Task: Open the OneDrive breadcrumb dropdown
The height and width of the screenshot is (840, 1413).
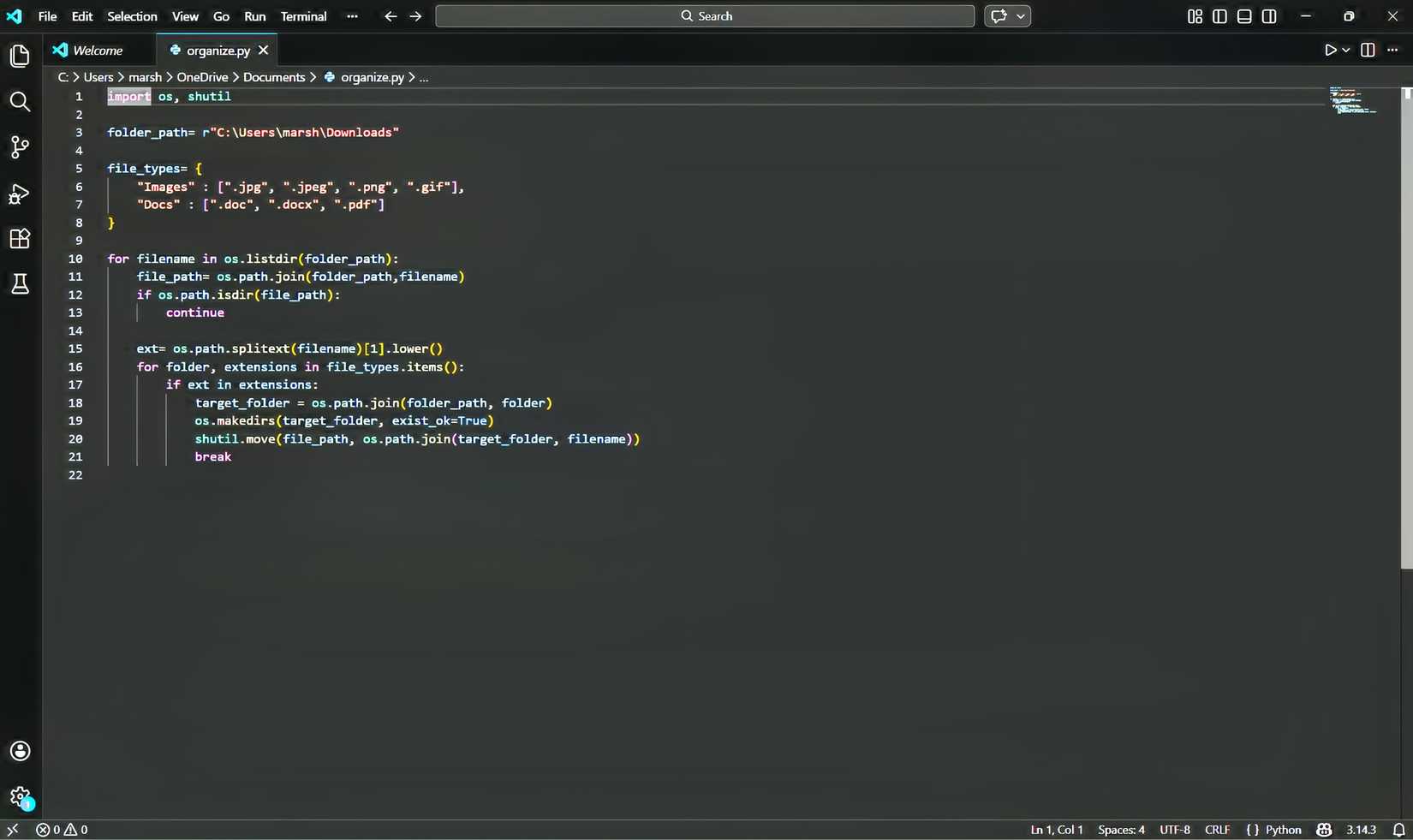Action: point(202,77)
